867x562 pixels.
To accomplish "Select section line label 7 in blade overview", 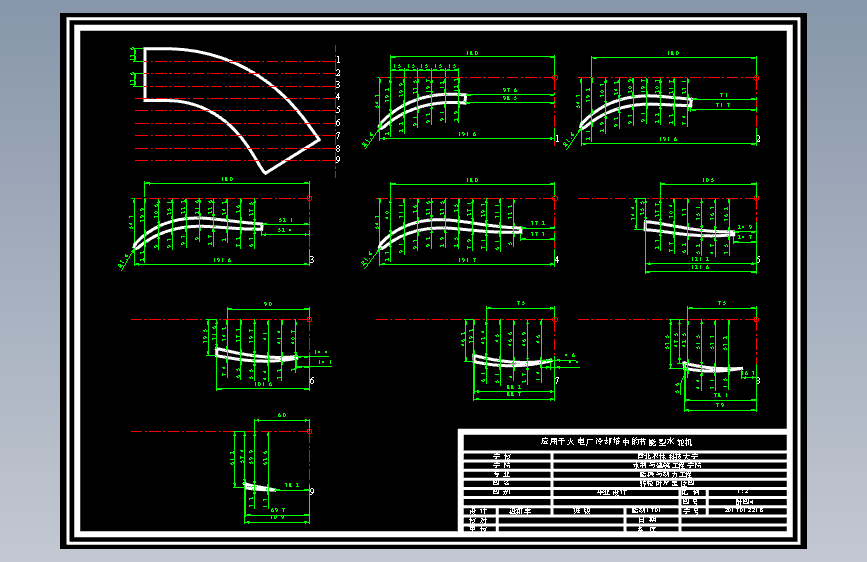I will 338,136.
